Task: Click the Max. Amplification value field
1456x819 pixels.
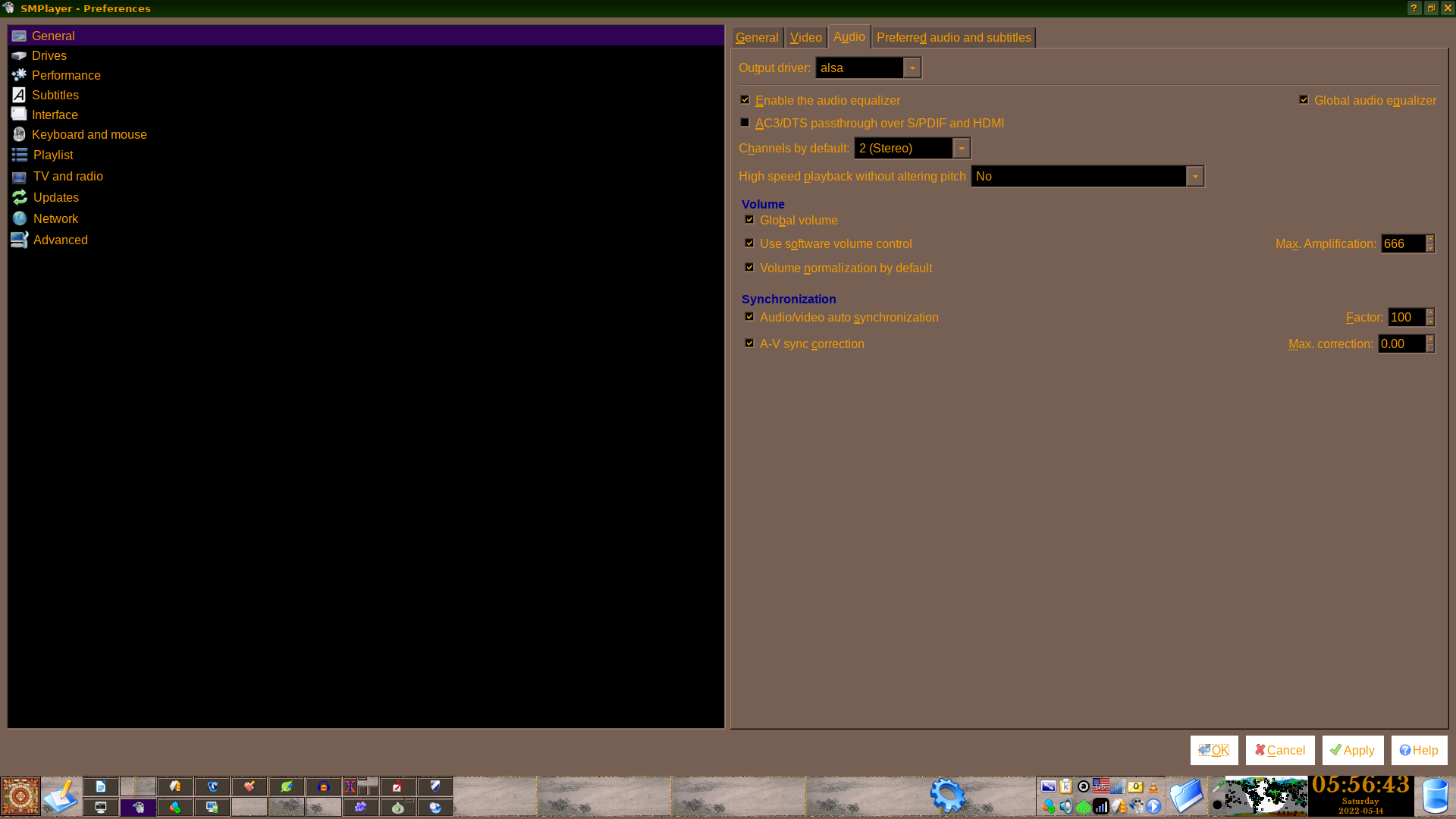Action: click(1404, 243)
